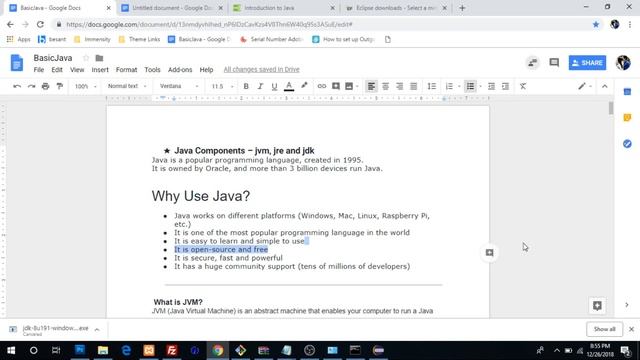Viewport: 640px width, 360px height.
Task: Increase indent of the paragraph
Action: (x=505, y=86)
